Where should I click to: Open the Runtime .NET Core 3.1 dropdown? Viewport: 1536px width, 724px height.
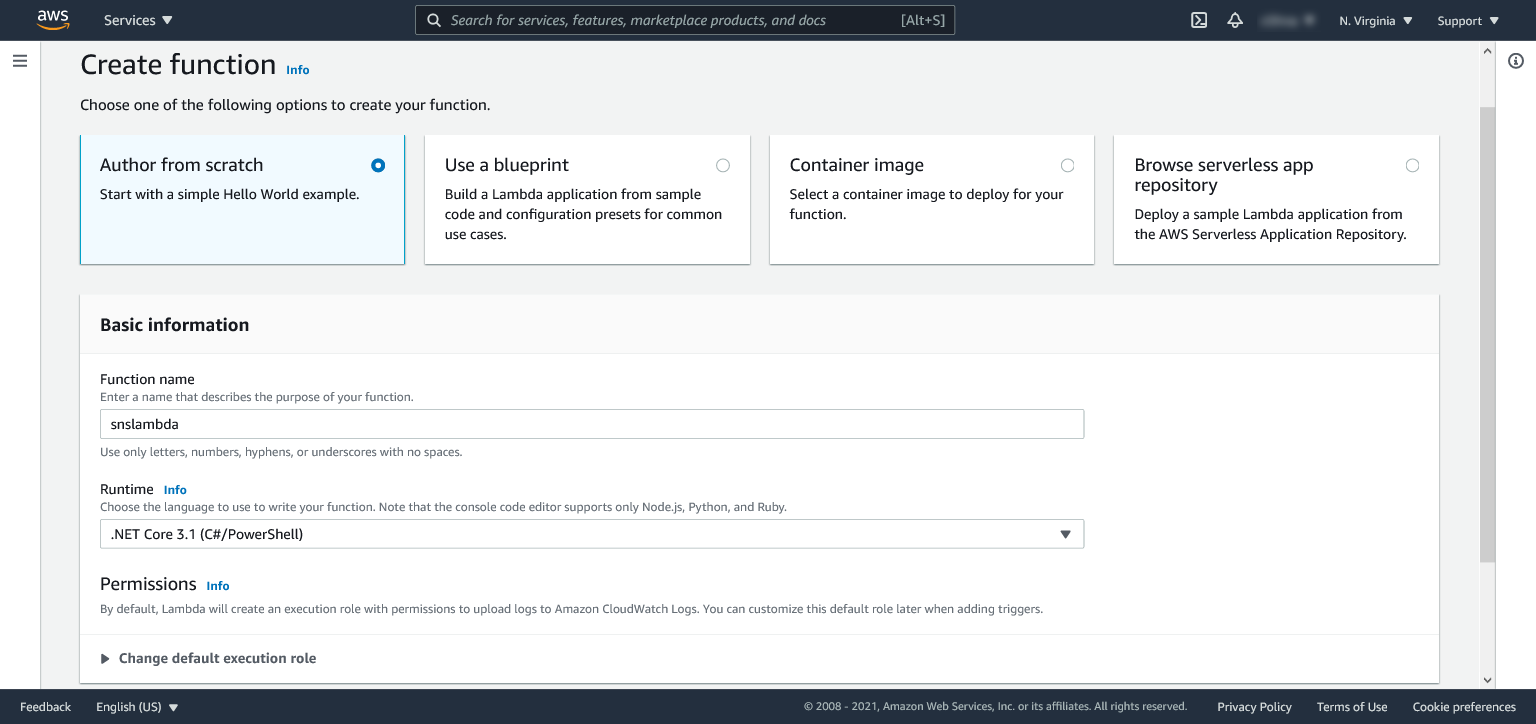pos(592,534)
